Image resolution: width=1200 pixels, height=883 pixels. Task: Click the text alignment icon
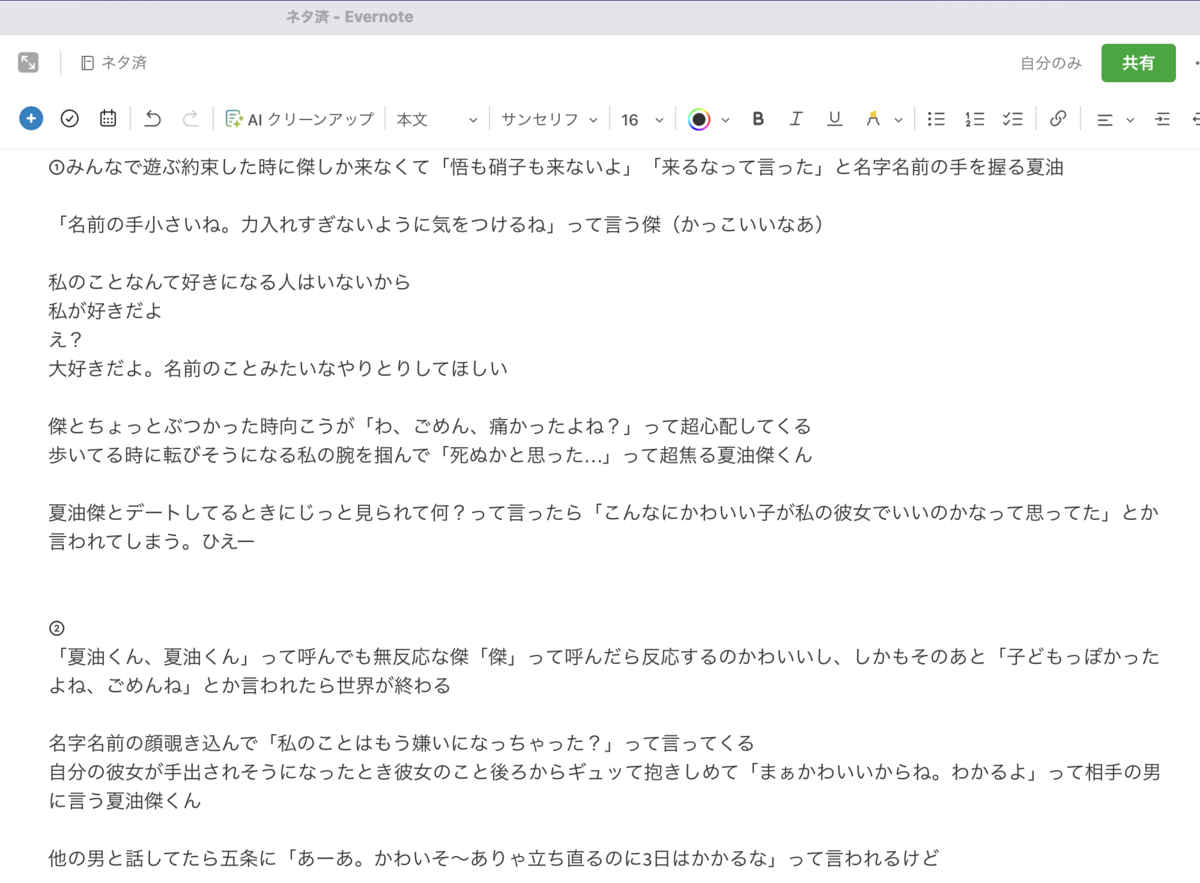coord(1105,120)
